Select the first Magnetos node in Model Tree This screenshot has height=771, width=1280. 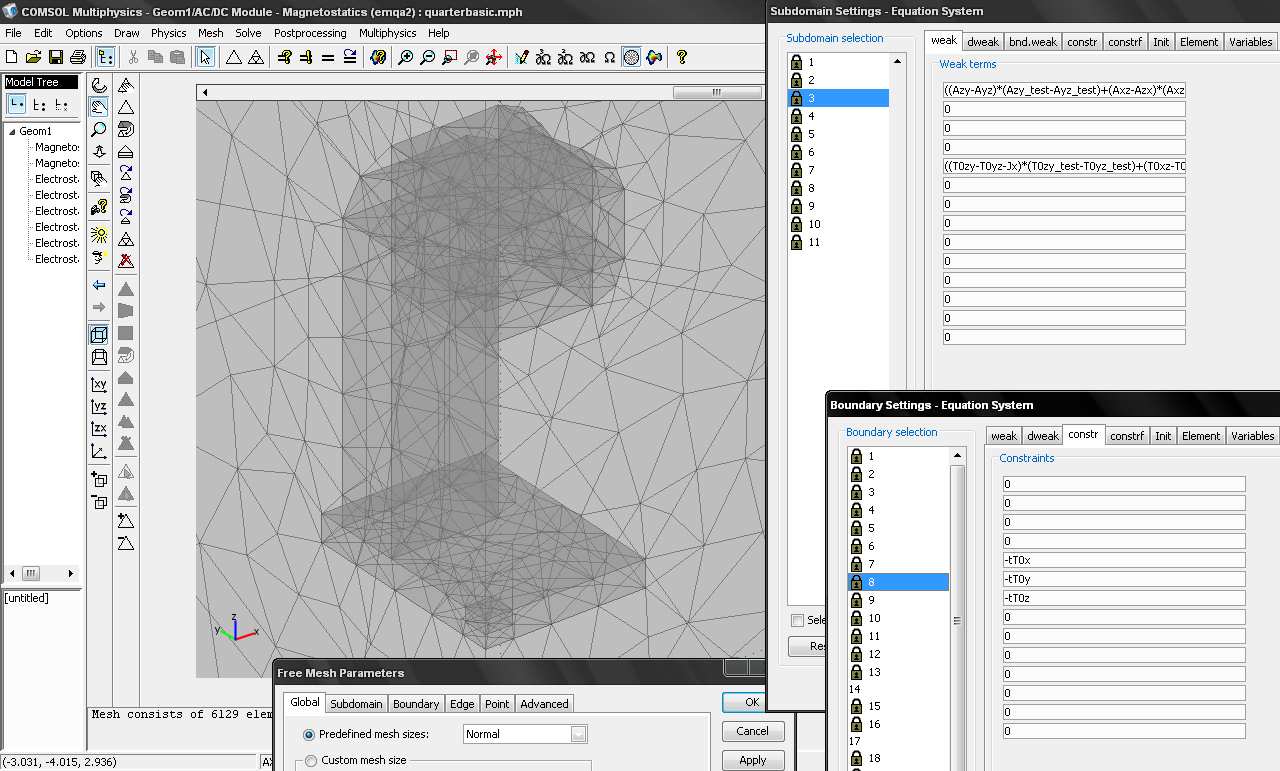click(57, 147)
